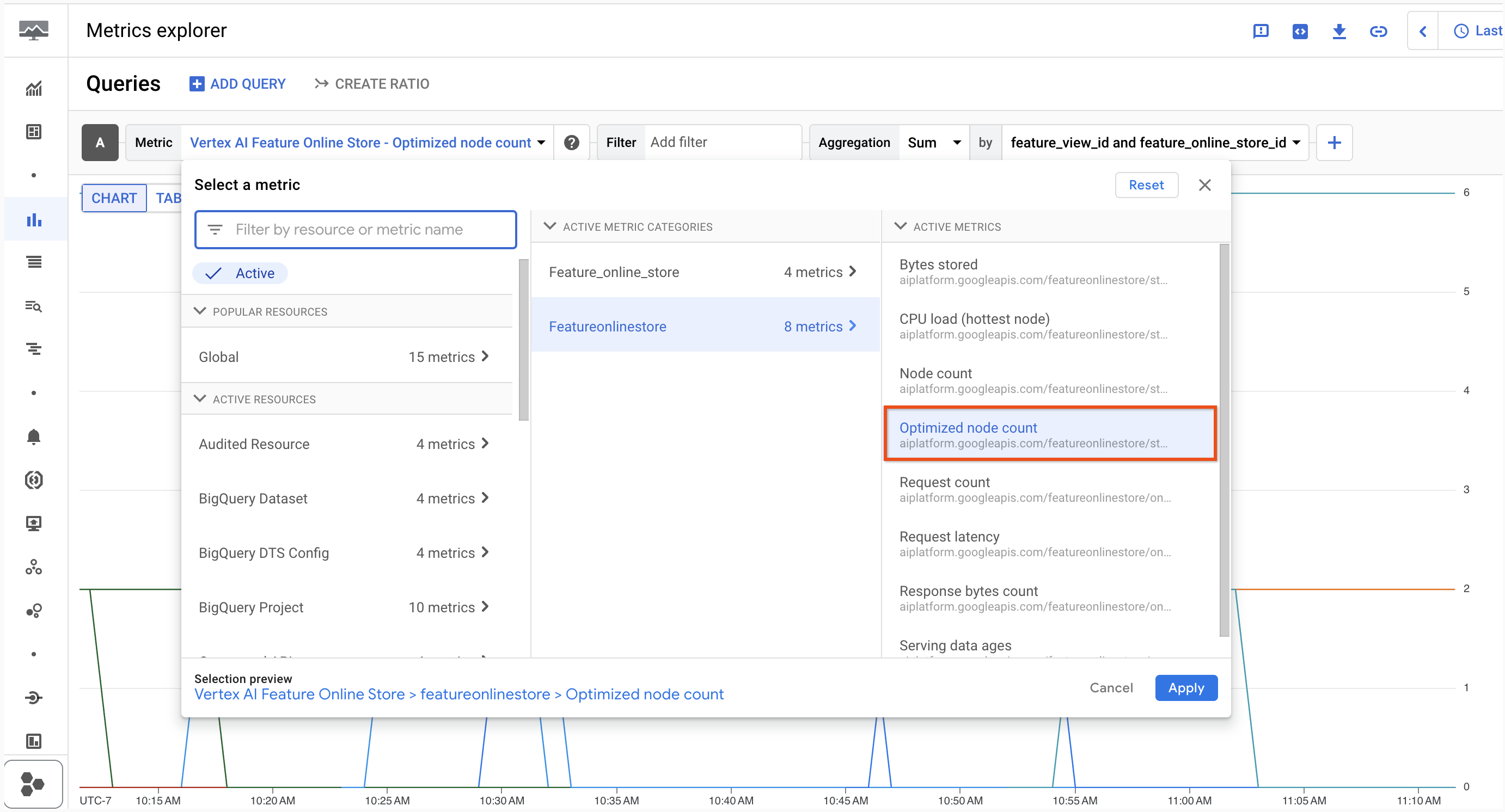Click the download icon in toolbar
The width and height of the screenshot is (1505, 812).
(1339, 31)
